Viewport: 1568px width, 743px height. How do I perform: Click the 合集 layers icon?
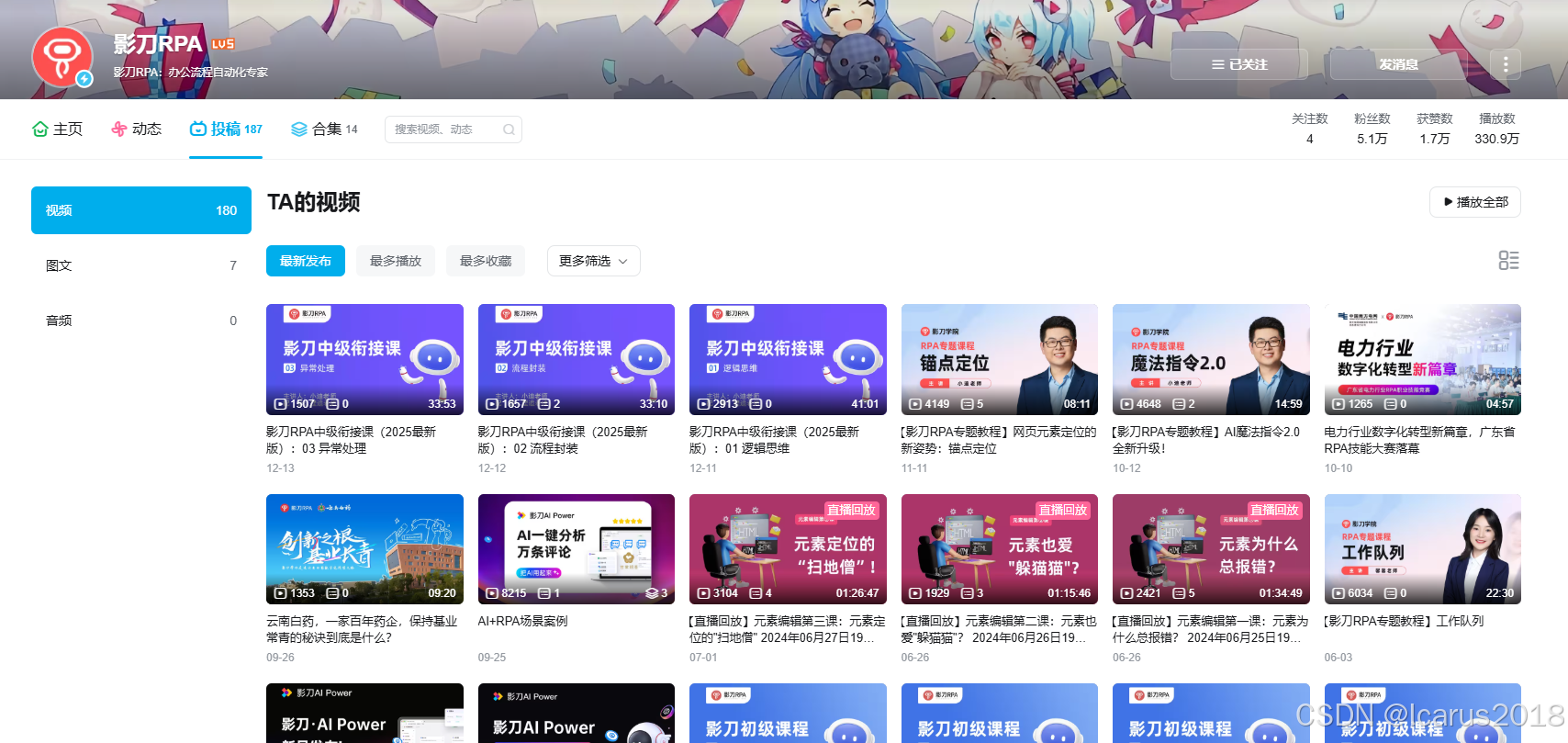(298, 129)
